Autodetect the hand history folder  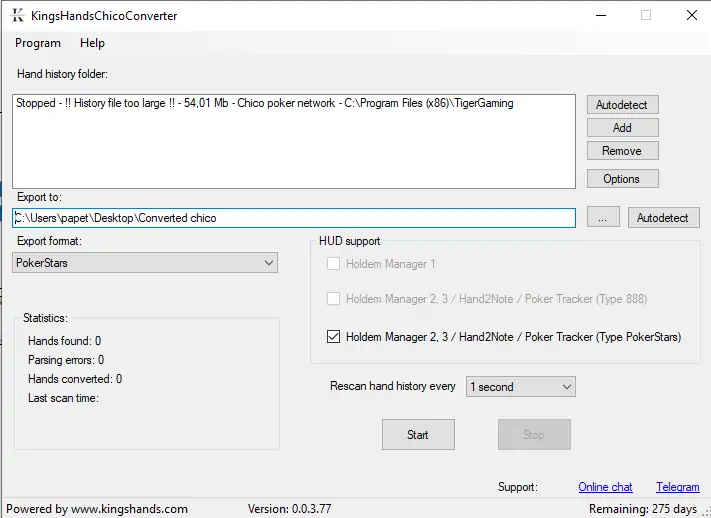coord(621,105)
